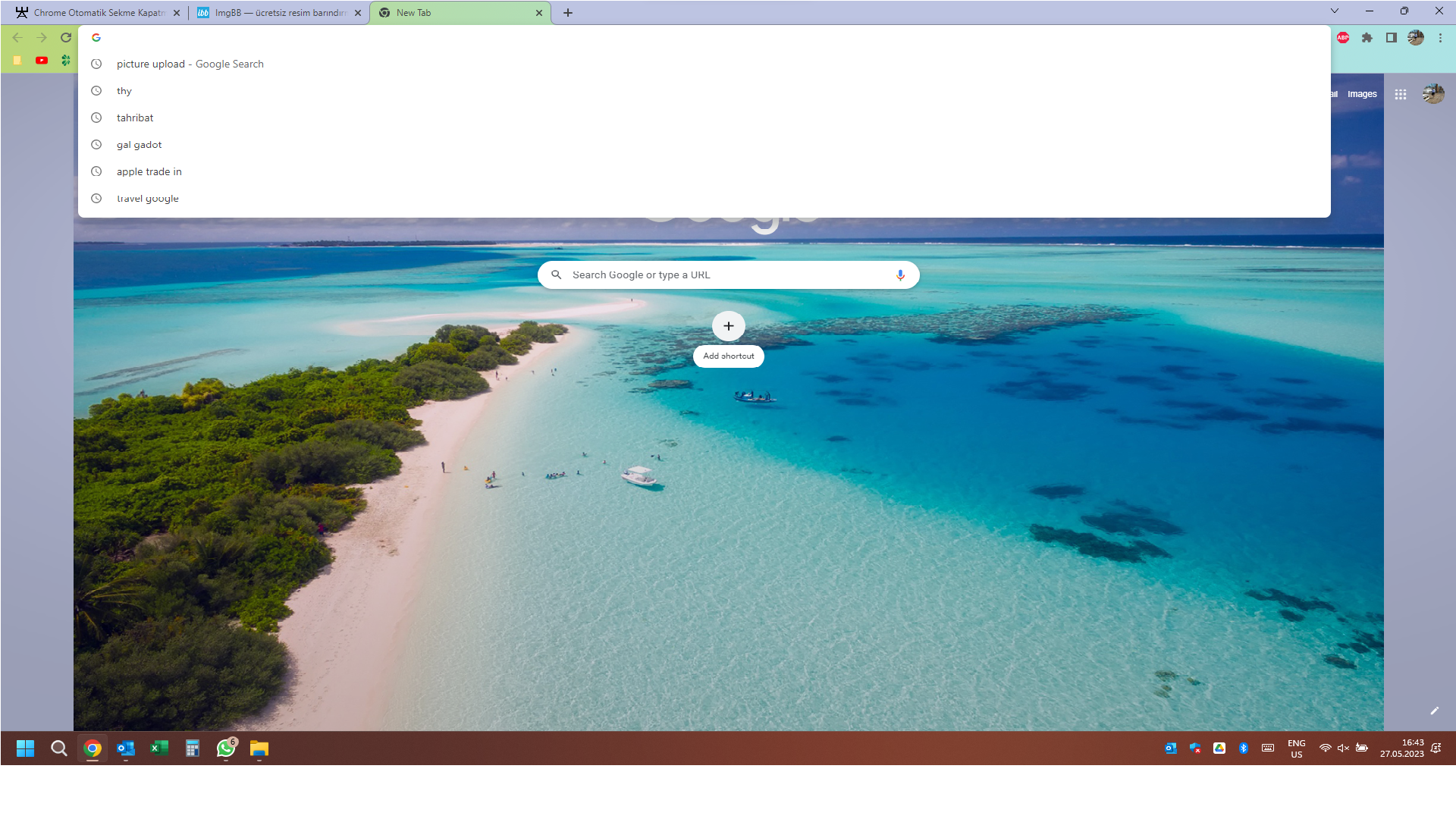1456x819 pixels.
Task: Open the touch keyboard tray icon
Action: click(1268, 748)
